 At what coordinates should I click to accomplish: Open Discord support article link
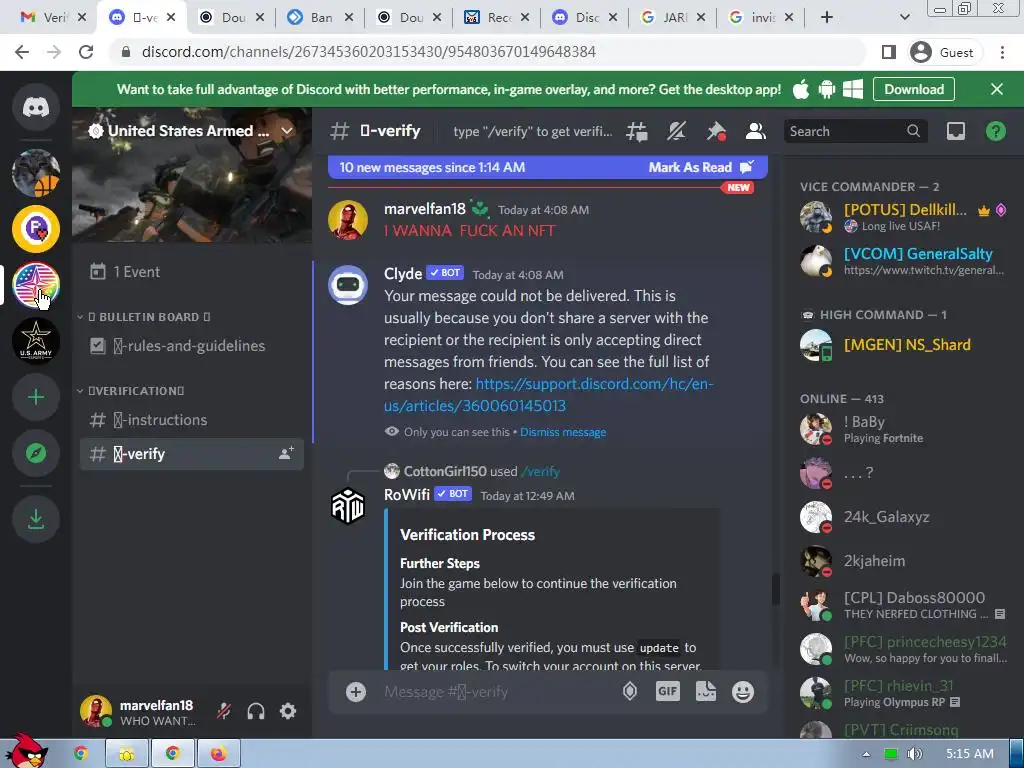pos(549,394)
